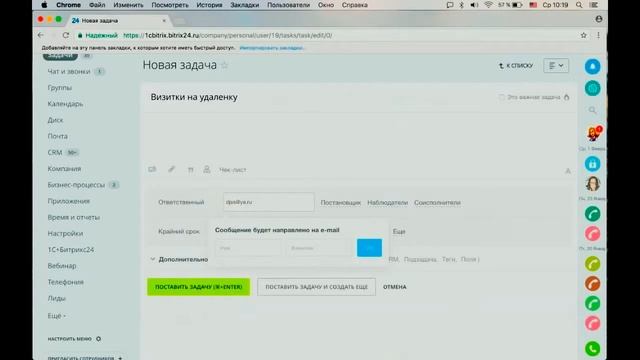Open the 'Закладки' menu
The height and width of the screenshot is (360, 640).
(244, 5)
